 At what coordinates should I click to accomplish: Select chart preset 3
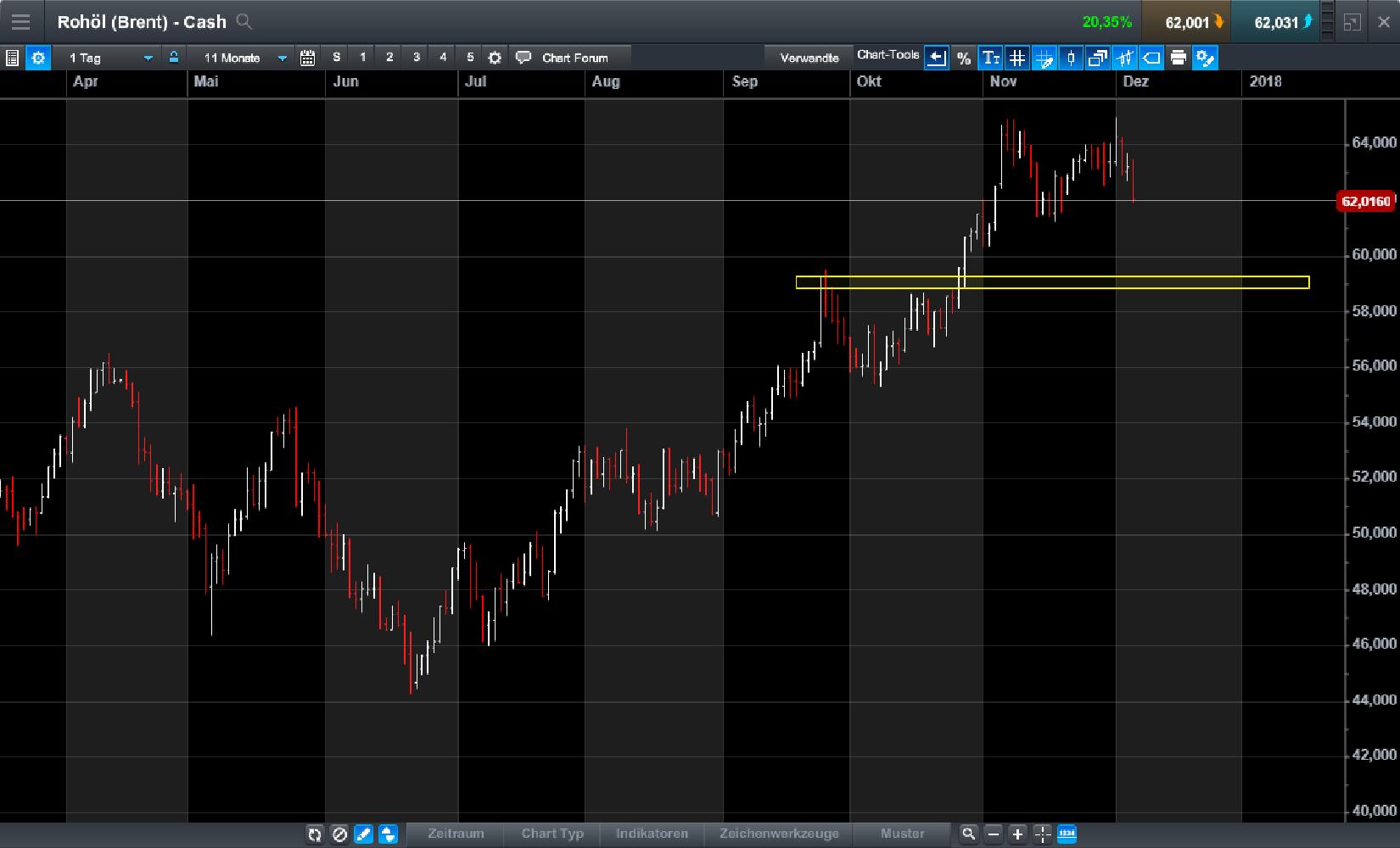coord(416,58)
